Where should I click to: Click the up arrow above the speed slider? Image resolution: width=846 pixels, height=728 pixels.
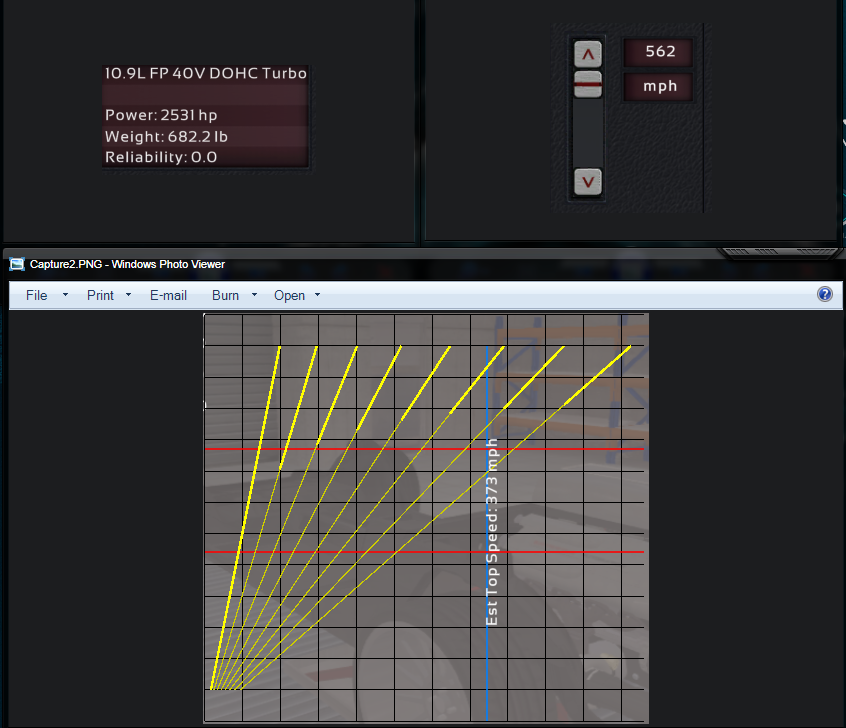pos(588,54)
